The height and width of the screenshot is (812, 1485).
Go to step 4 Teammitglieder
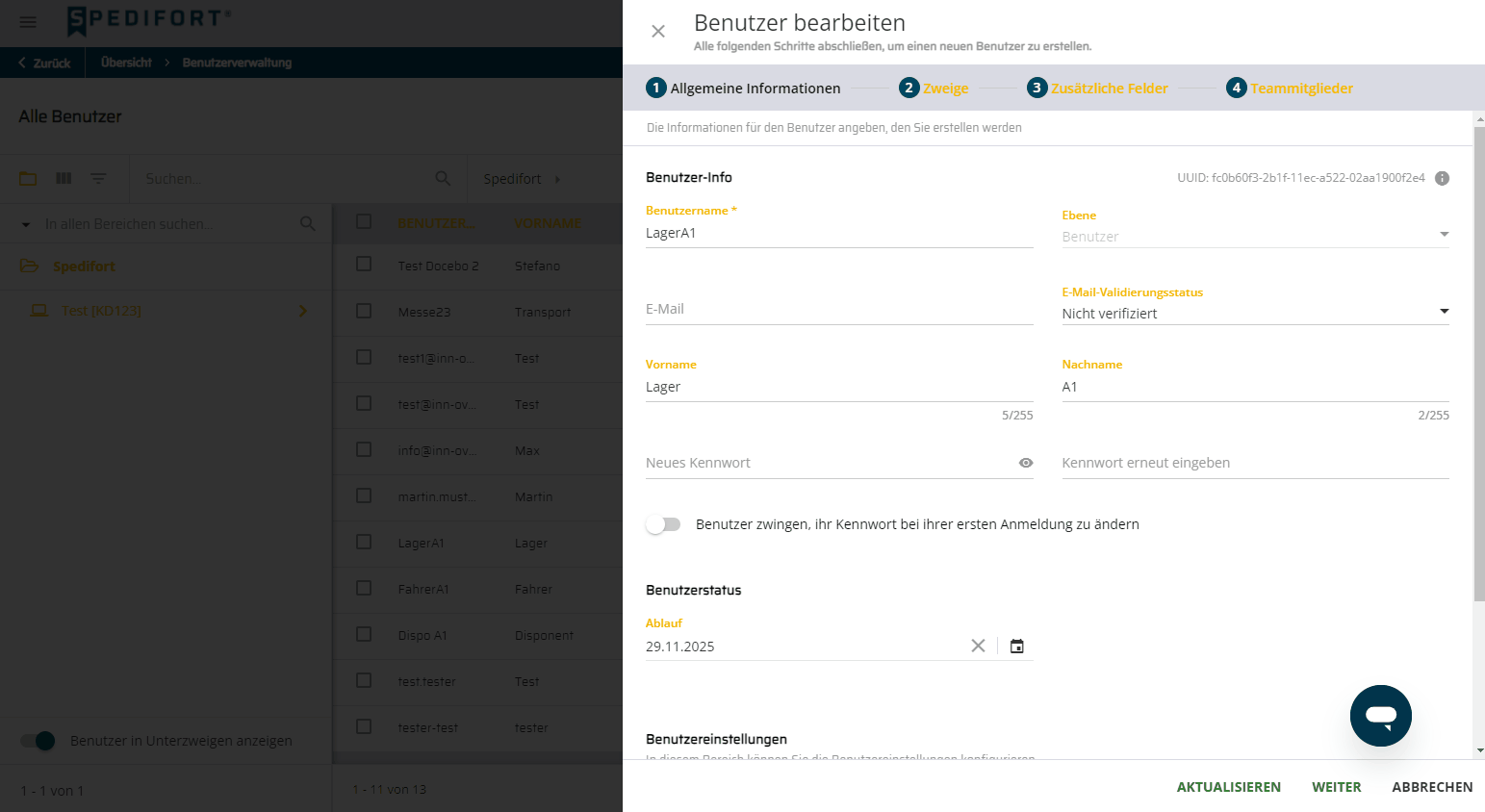(x=1290, y=88)
